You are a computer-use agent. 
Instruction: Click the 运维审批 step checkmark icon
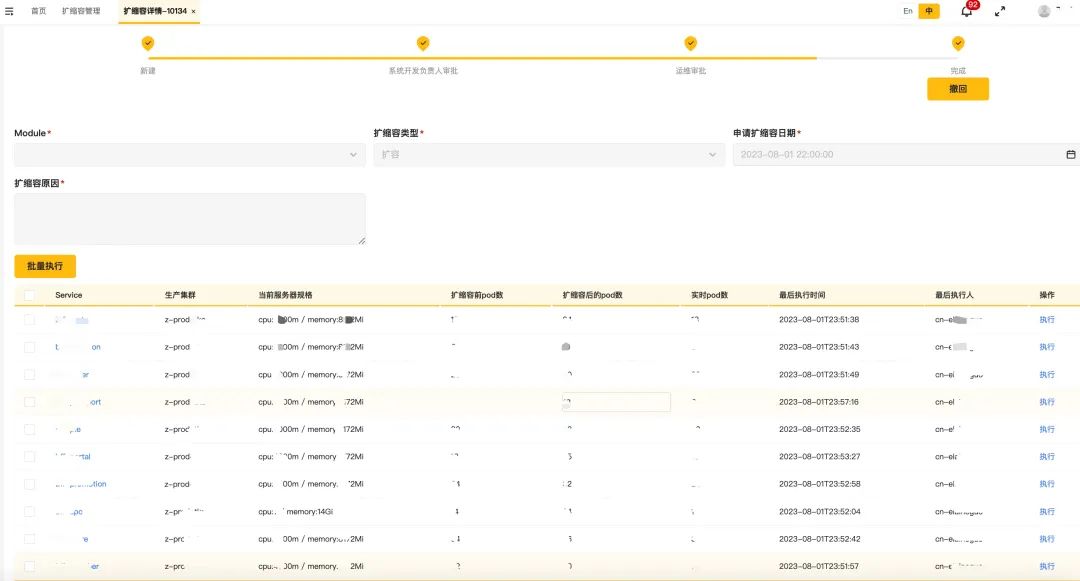(690, 43)
